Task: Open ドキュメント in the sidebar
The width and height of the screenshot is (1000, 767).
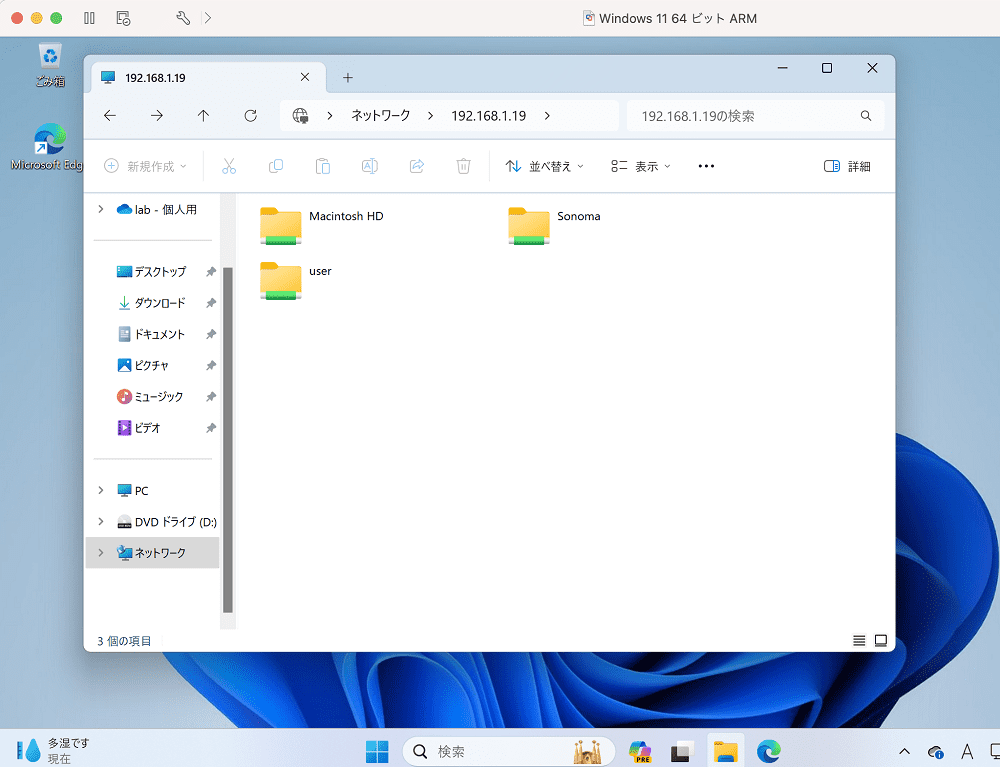Action: click(x=160, y=334)
